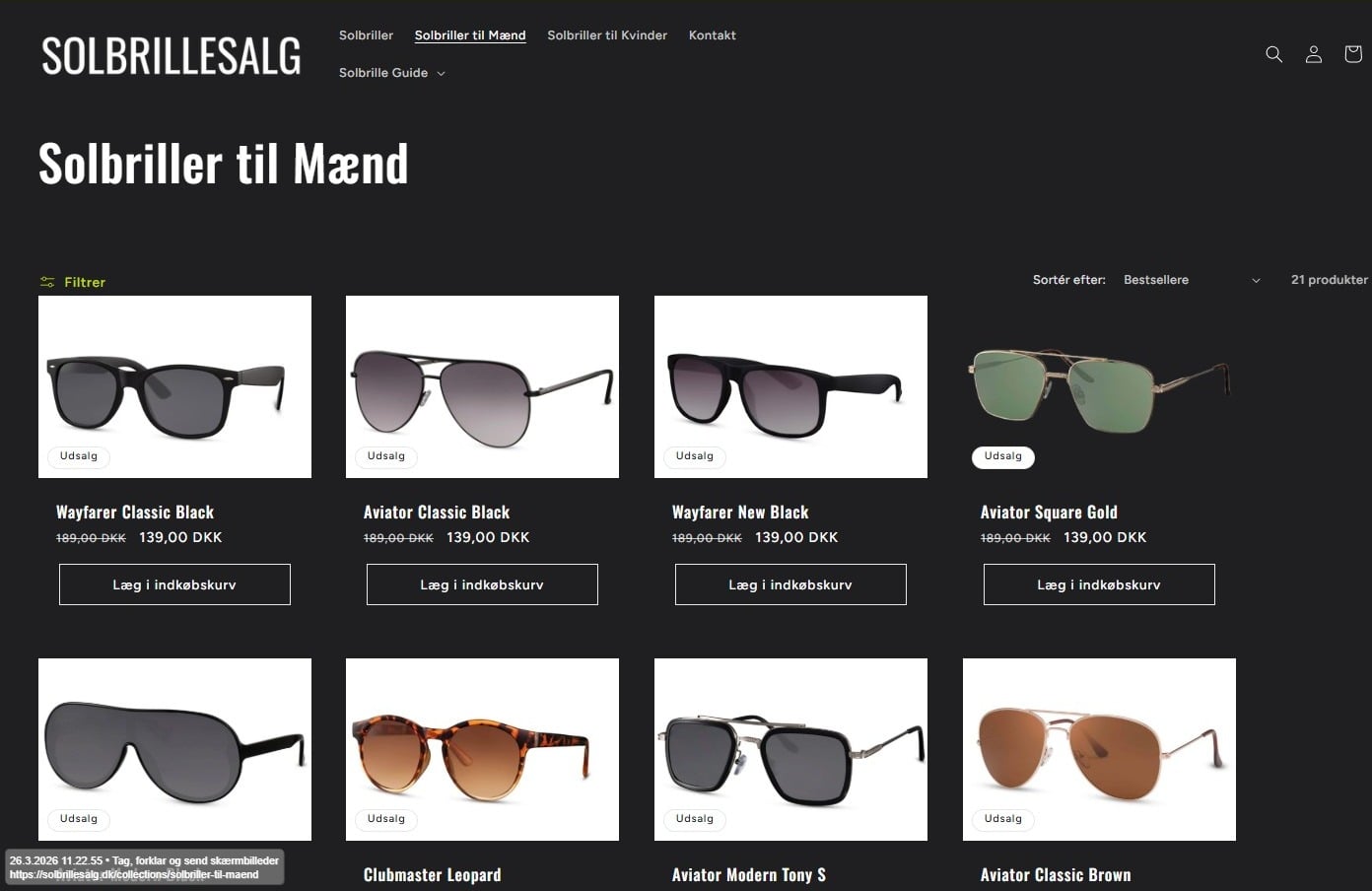
Task: Add Wayfarer Classic Black to cart
Action: point(174,584)
